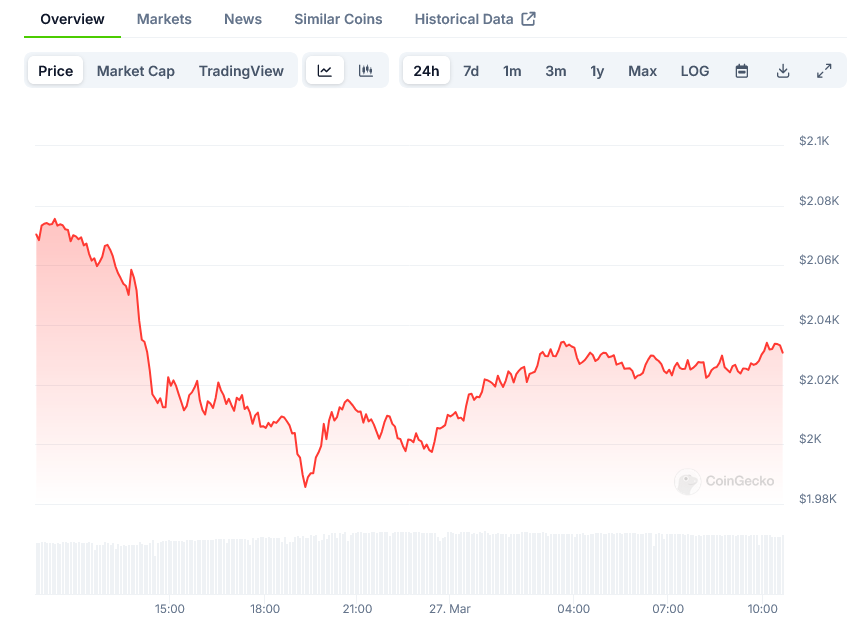Click the lowest dip of the price line
The image size is (847, 625).
(305, 486)
